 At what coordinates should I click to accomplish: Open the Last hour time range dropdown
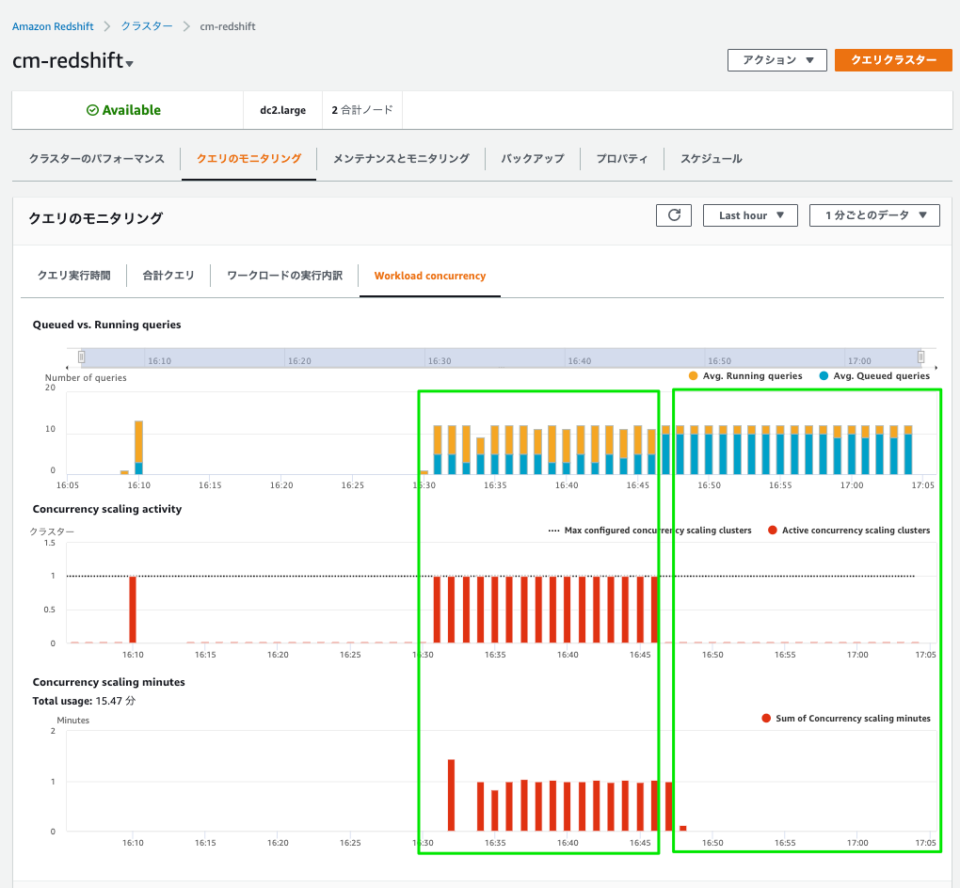[750, 215]
